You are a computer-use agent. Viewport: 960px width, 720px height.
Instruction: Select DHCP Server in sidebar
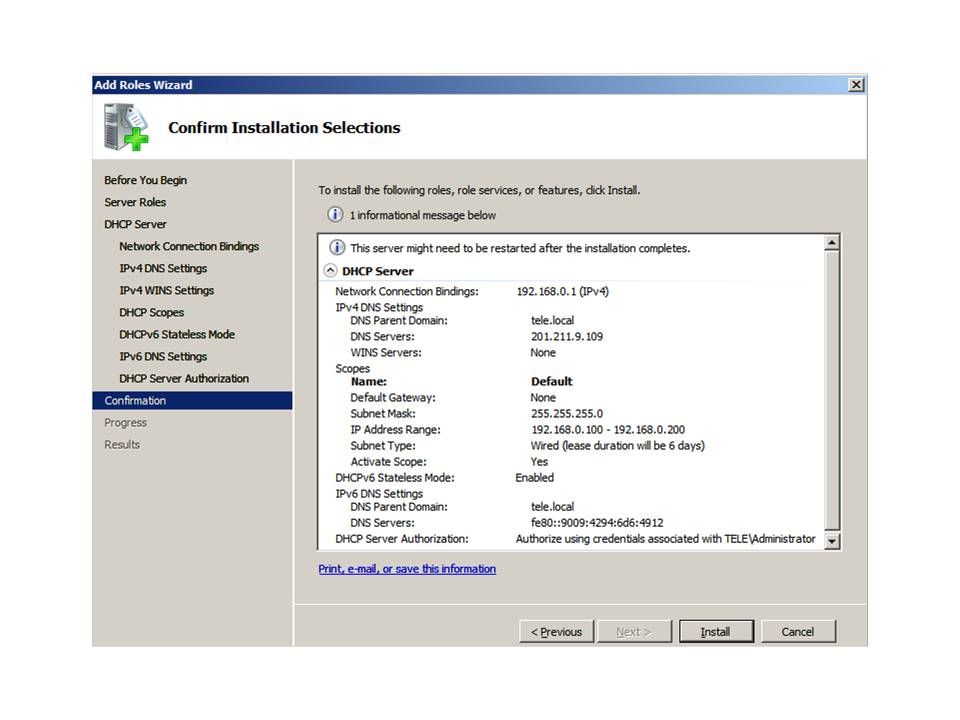(x=135, y=224)
